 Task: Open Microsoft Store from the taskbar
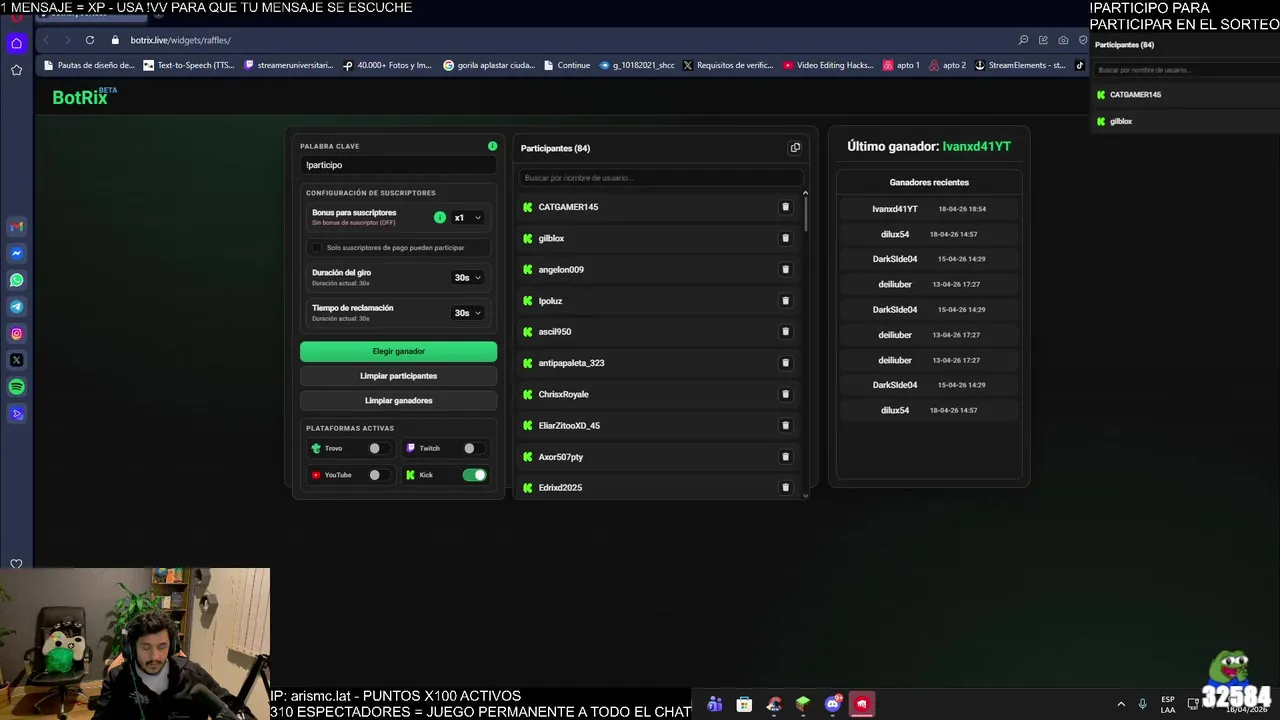pos(744,704)
